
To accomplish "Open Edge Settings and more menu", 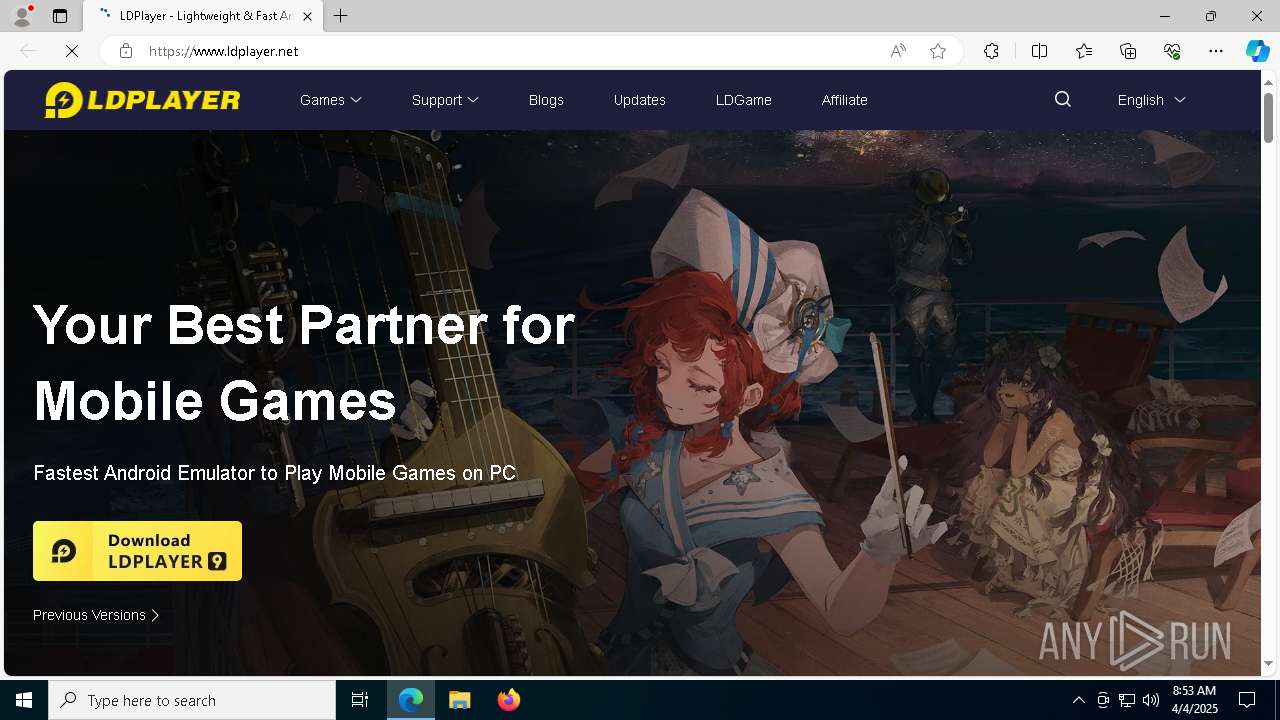I will click(1216, 51).
